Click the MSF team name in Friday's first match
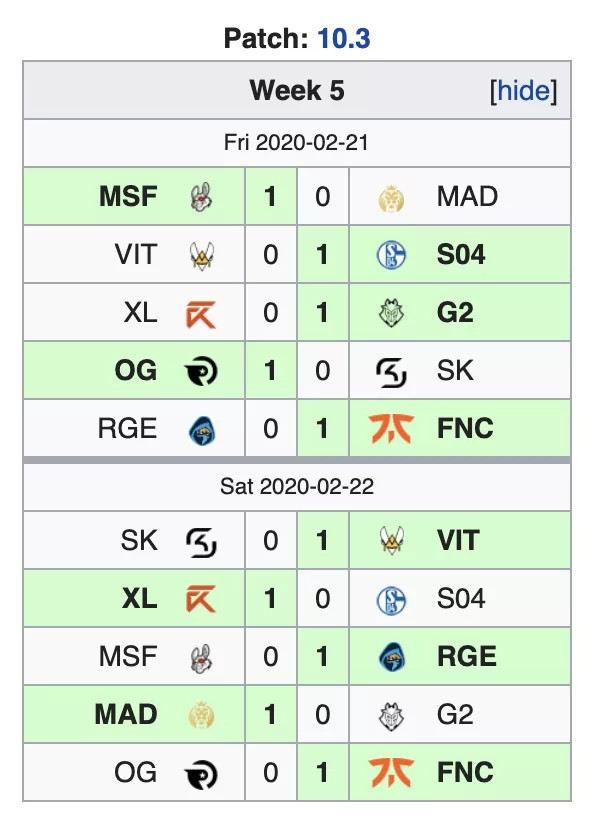594x824 pixels. click(x=128, y=197)
